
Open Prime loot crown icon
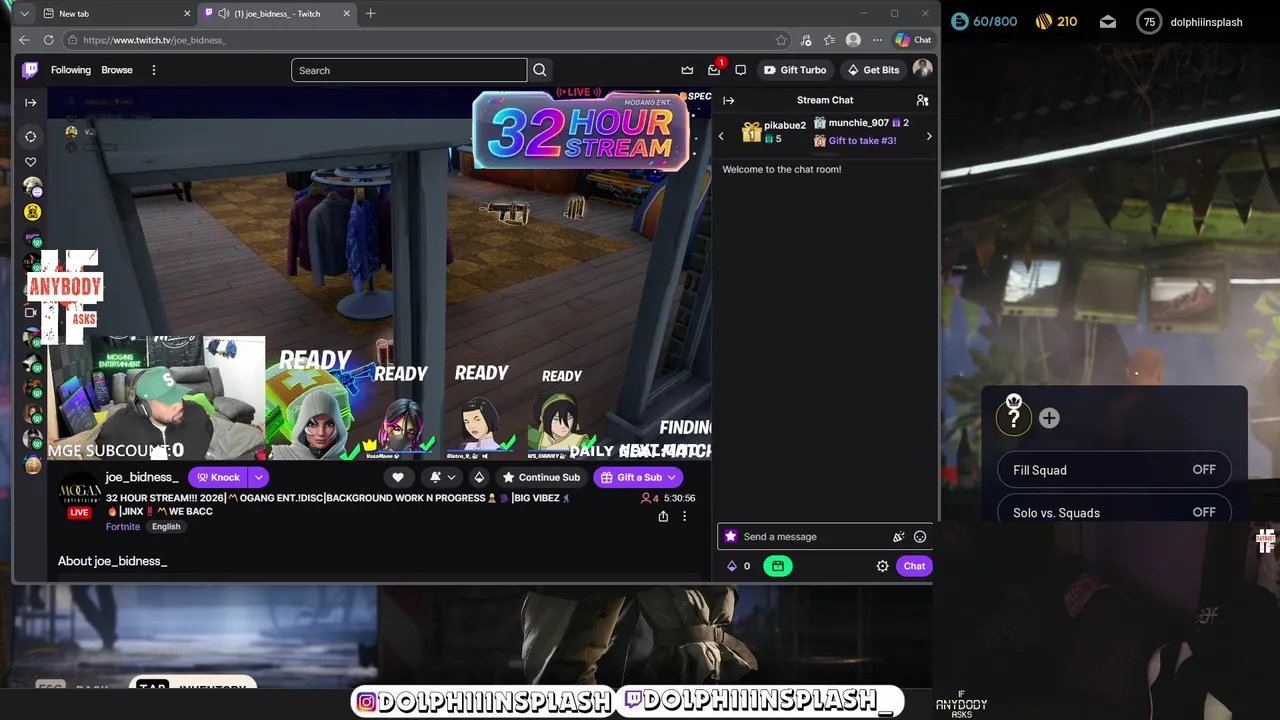(687, 70)
